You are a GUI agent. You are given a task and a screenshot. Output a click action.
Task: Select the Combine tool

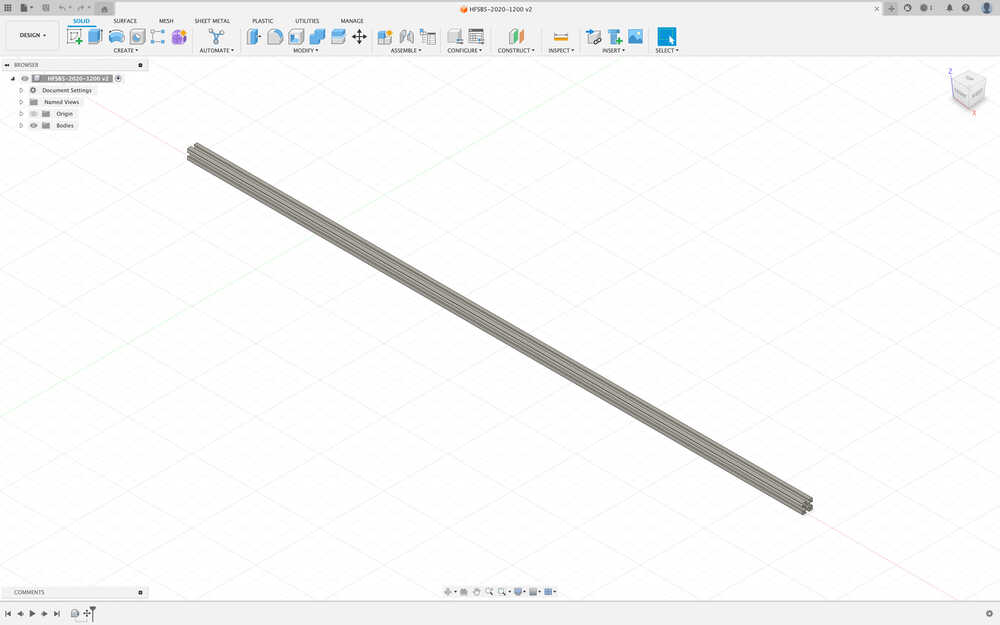pyautogui.click(x=317, y=36)
